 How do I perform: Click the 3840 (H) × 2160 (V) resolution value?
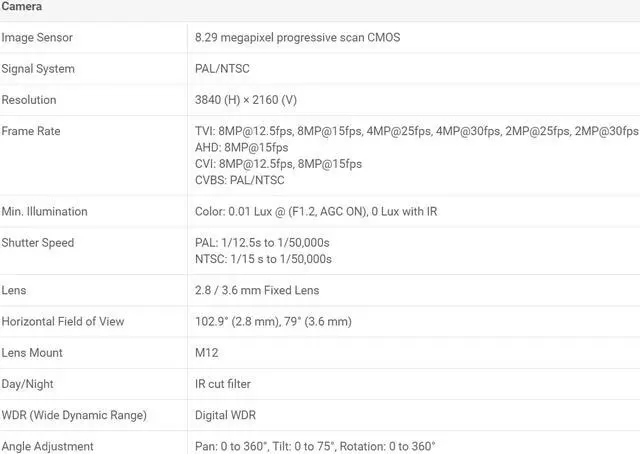coord(245,100)
